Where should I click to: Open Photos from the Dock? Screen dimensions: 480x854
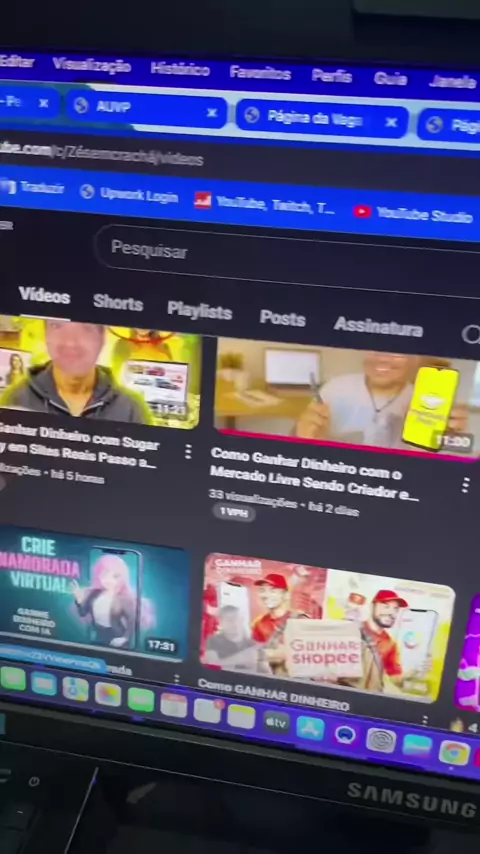point(108,694)
